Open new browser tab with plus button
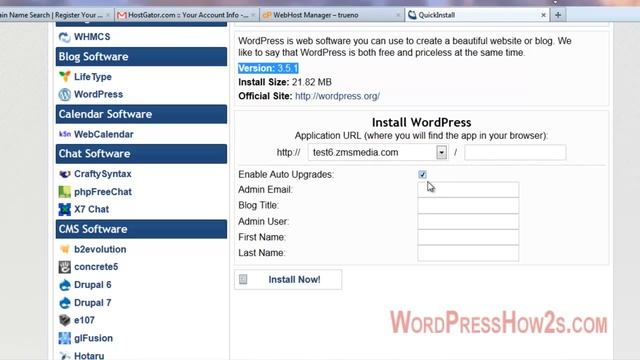The width and height of the screenshot is (640, 360). [558, 15]
